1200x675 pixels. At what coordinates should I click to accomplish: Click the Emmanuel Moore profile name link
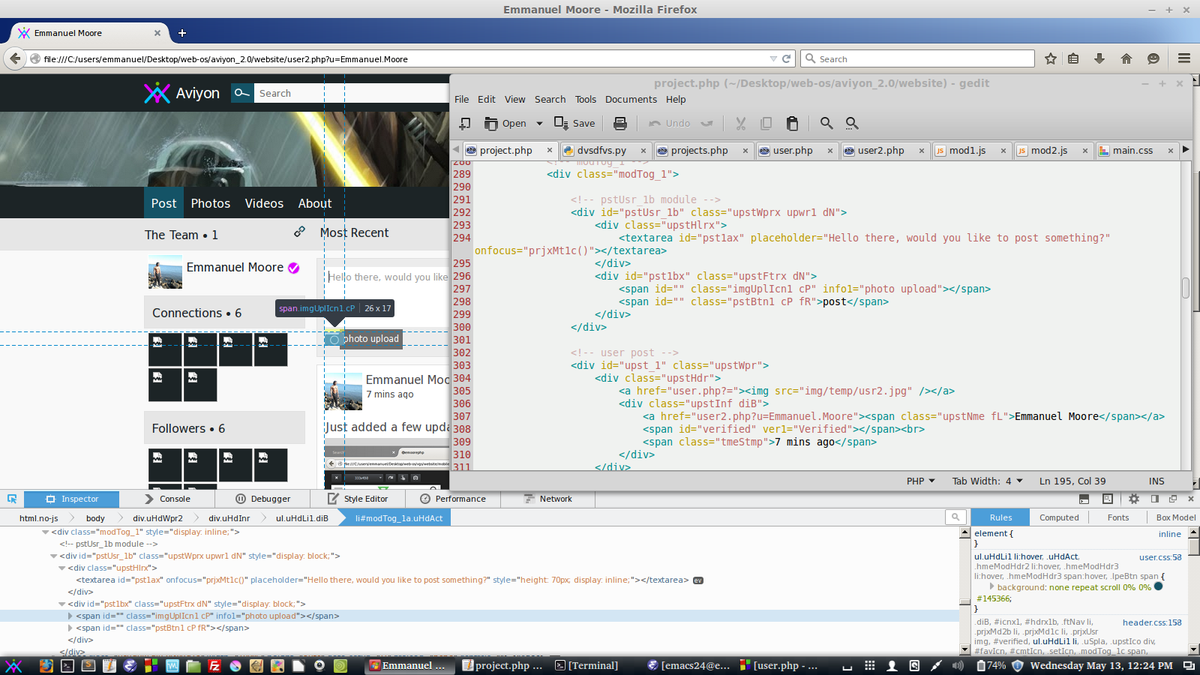pyautogui.click(x=235, y=267)
